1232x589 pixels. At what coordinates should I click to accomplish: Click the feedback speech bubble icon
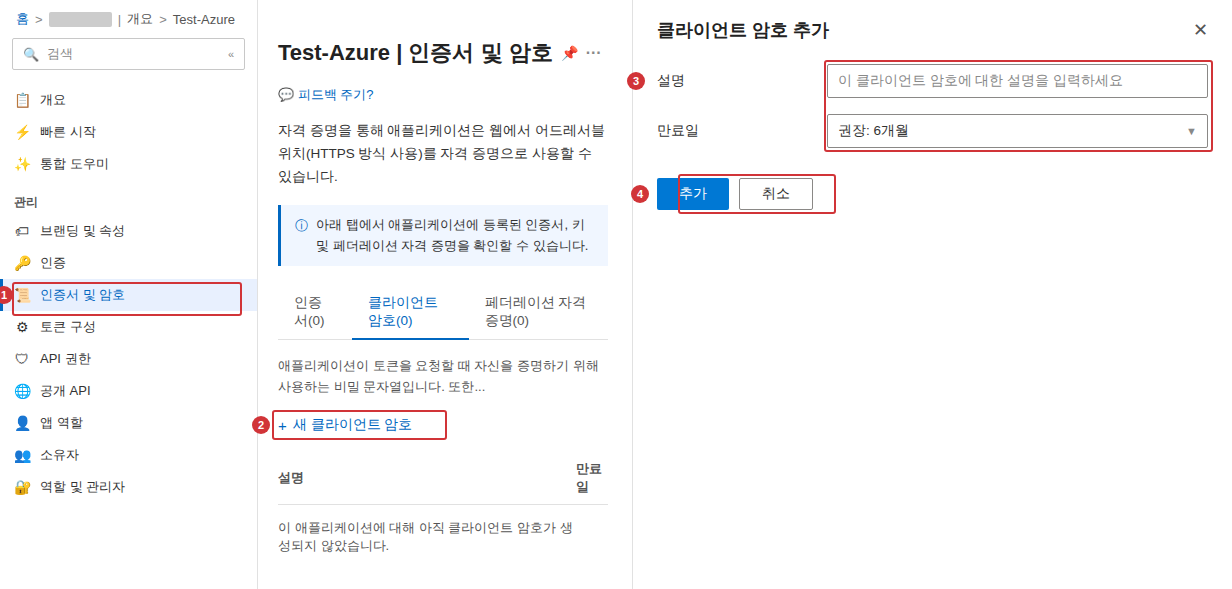286,95
